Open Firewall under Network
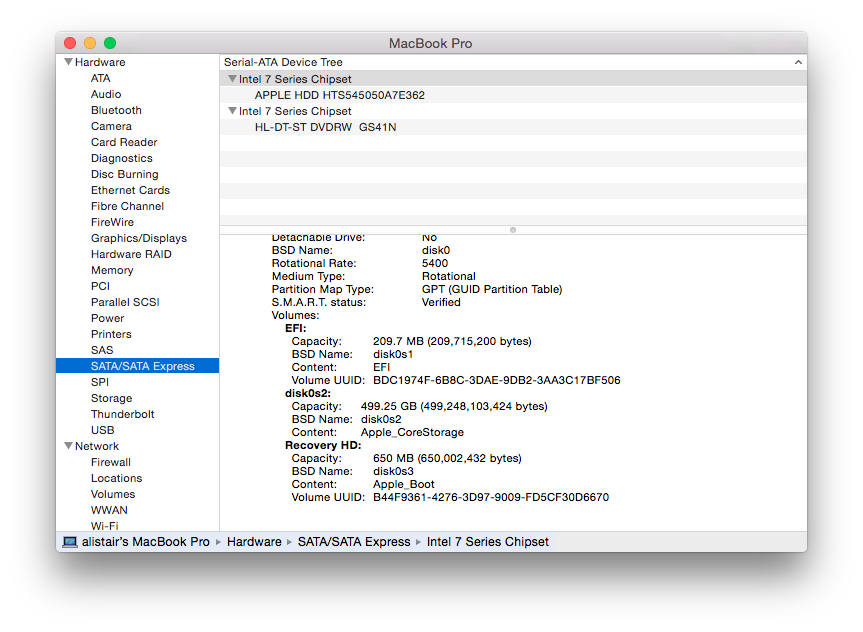Viewport: 863px width, 632px height. pyautogui.click(x=111, y=462)
